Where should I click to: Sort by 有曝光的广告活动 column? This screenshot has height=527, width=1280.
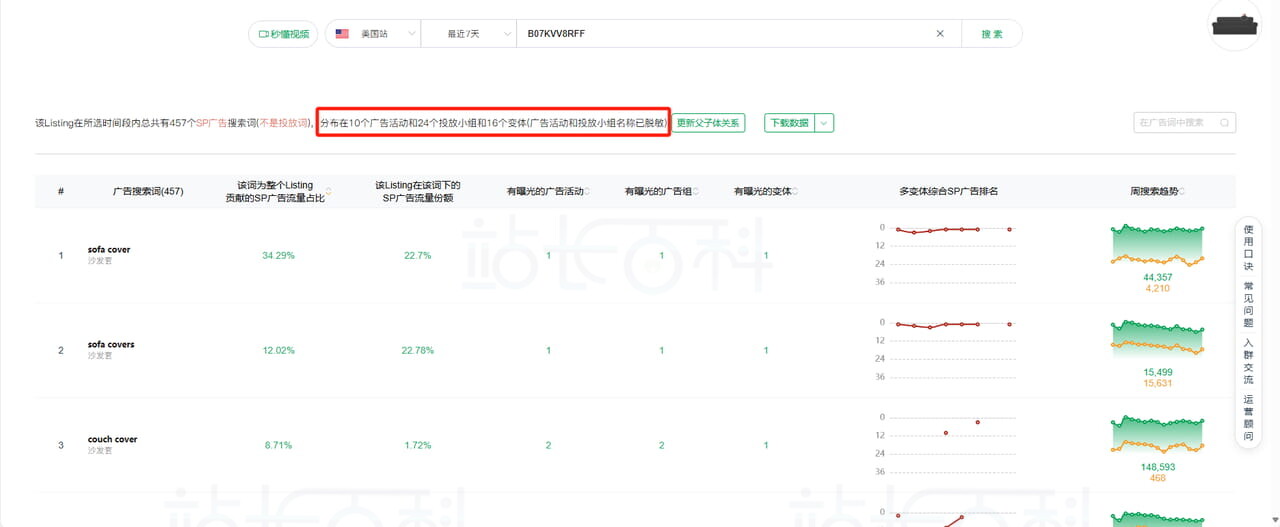click(x=587, y=191)
